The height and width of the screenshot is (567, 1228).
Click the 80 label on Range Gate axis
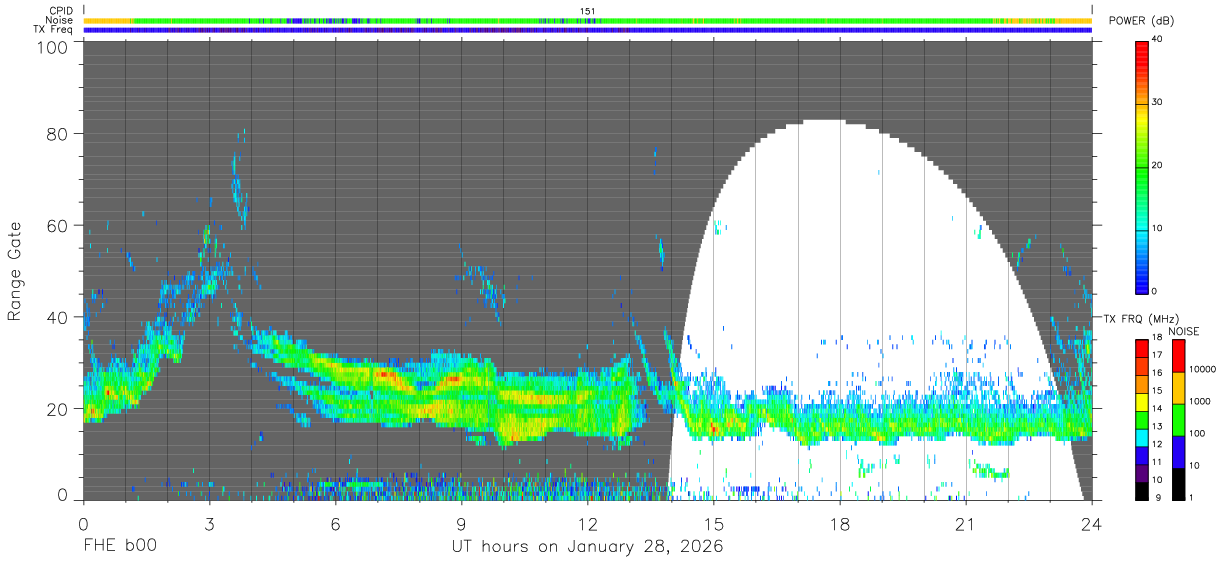[x=58, y=134]
